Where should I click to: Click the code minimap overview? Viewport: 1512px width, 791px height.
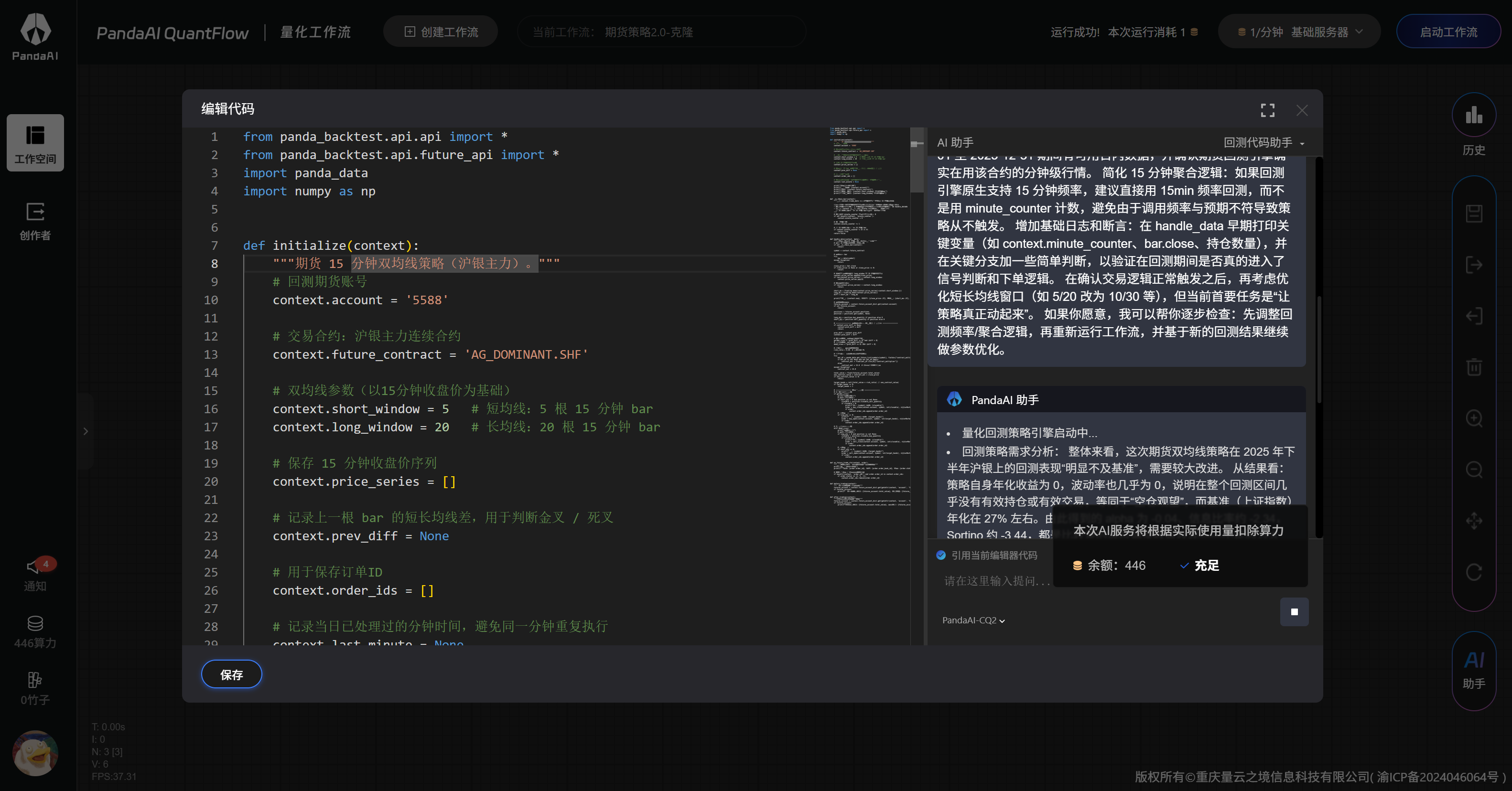(x=869, y=317)
